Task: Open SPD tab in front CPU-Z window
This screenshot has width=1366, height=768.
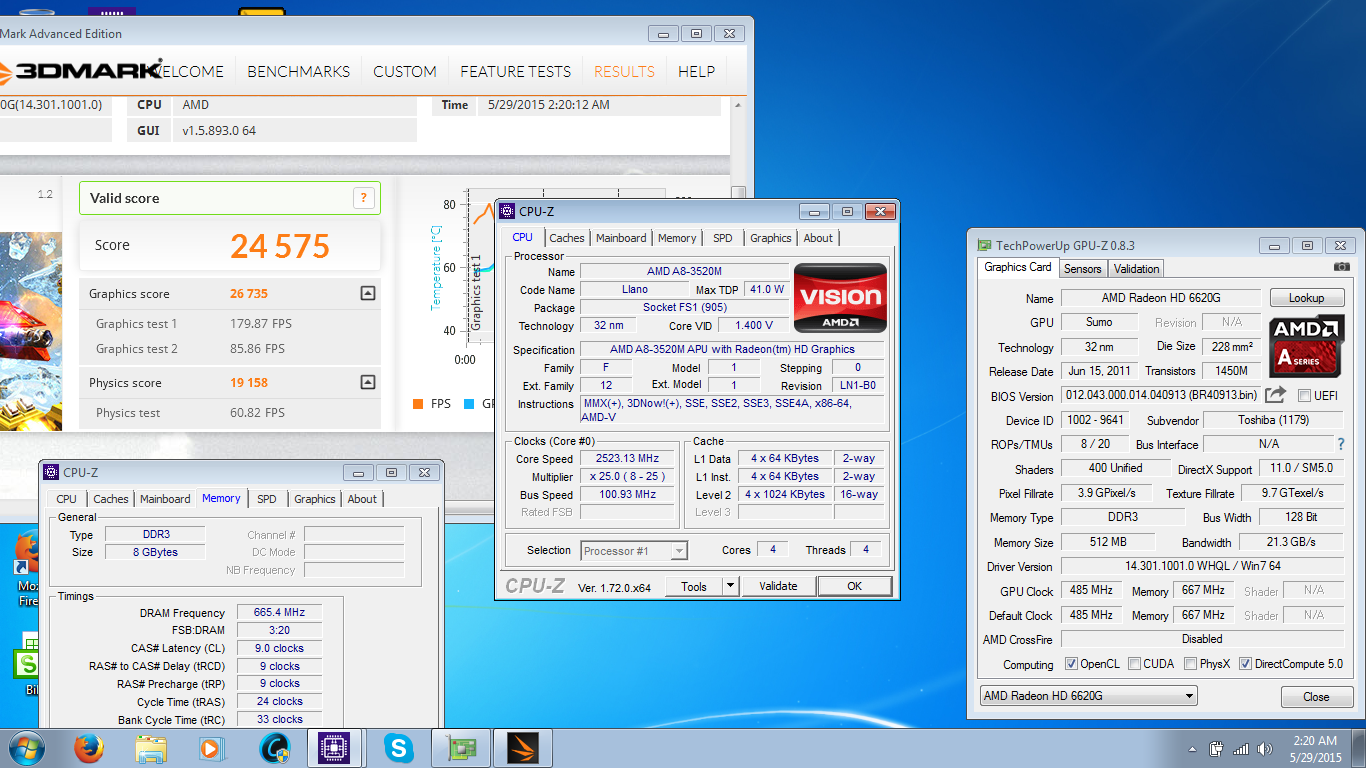Action: click(722, 238)
